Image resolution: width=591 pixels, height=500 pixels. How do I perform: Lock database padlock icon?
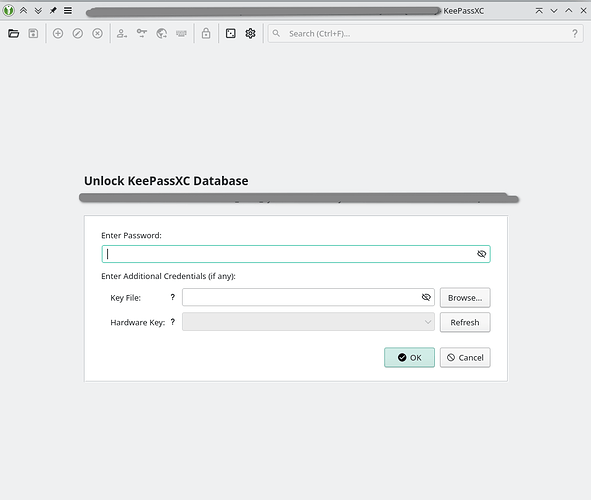pos(206,34)
